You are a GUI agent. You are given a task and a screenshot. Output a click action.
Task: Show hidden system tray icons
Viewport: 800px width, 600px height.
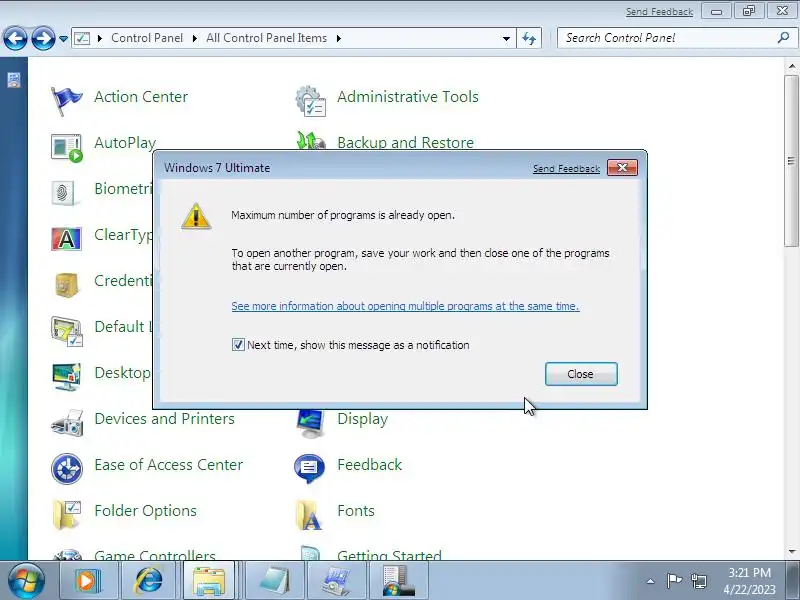651,581
